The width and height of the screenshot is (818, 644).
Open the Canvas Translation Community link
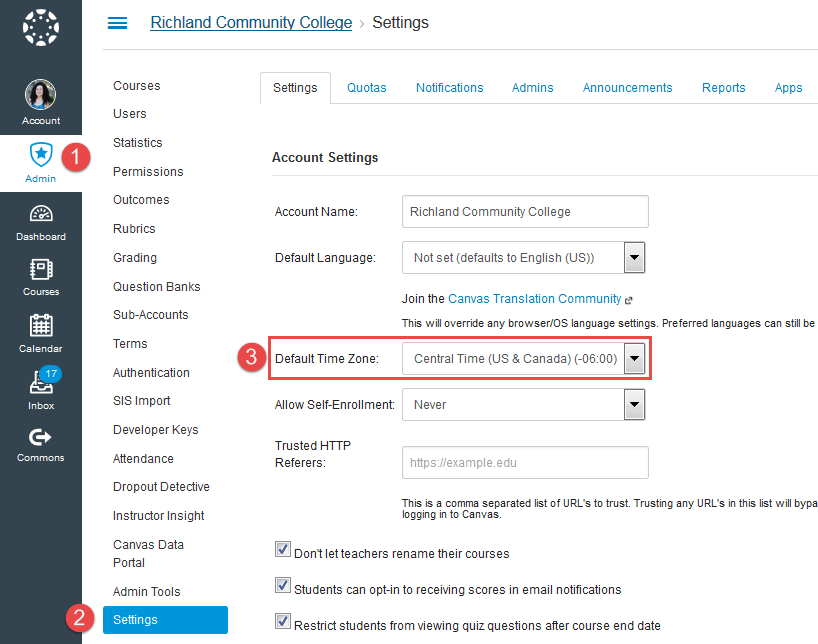tap(535, 299)
